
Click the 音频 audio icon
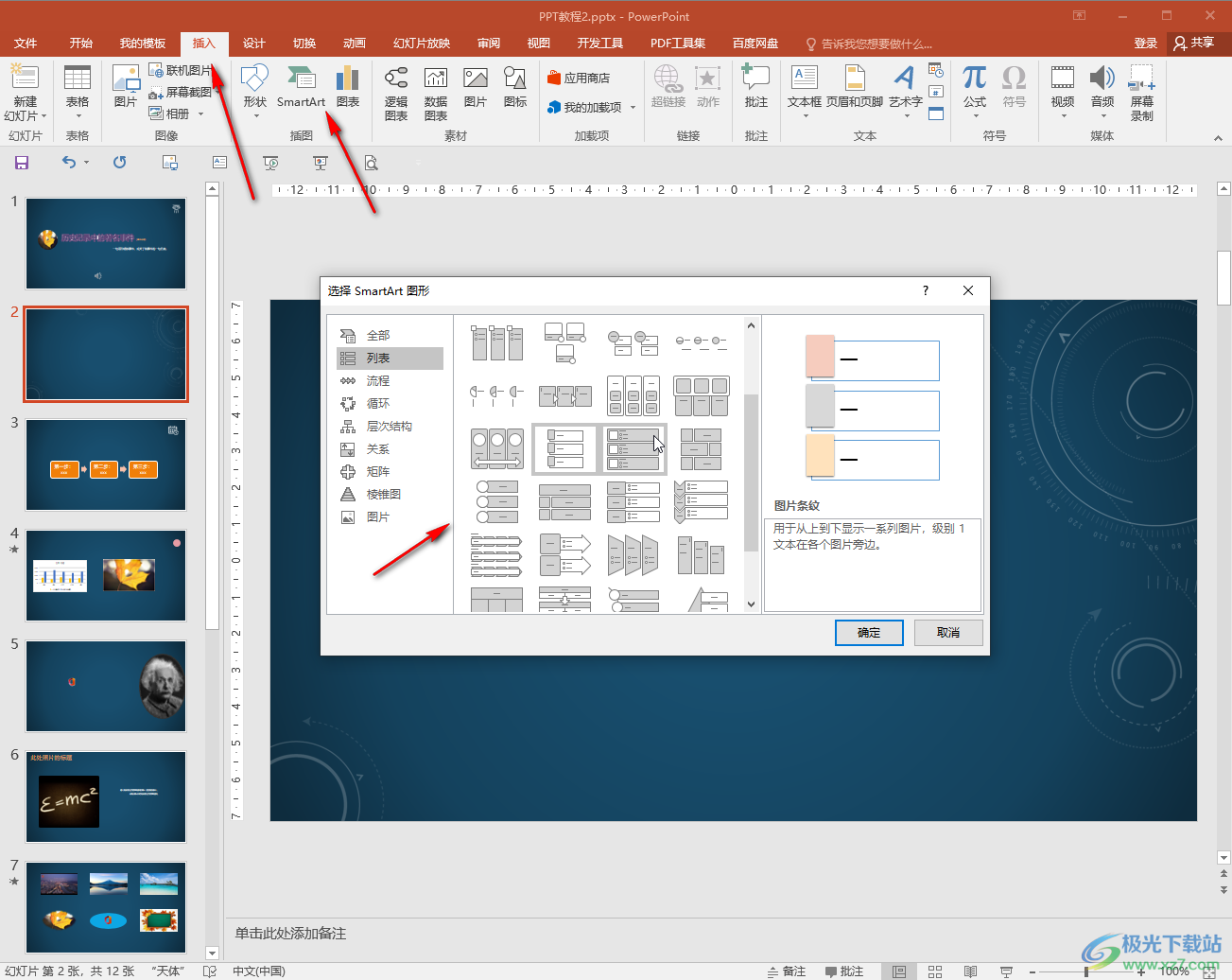pyautogui.click(x=1102, y=86)
